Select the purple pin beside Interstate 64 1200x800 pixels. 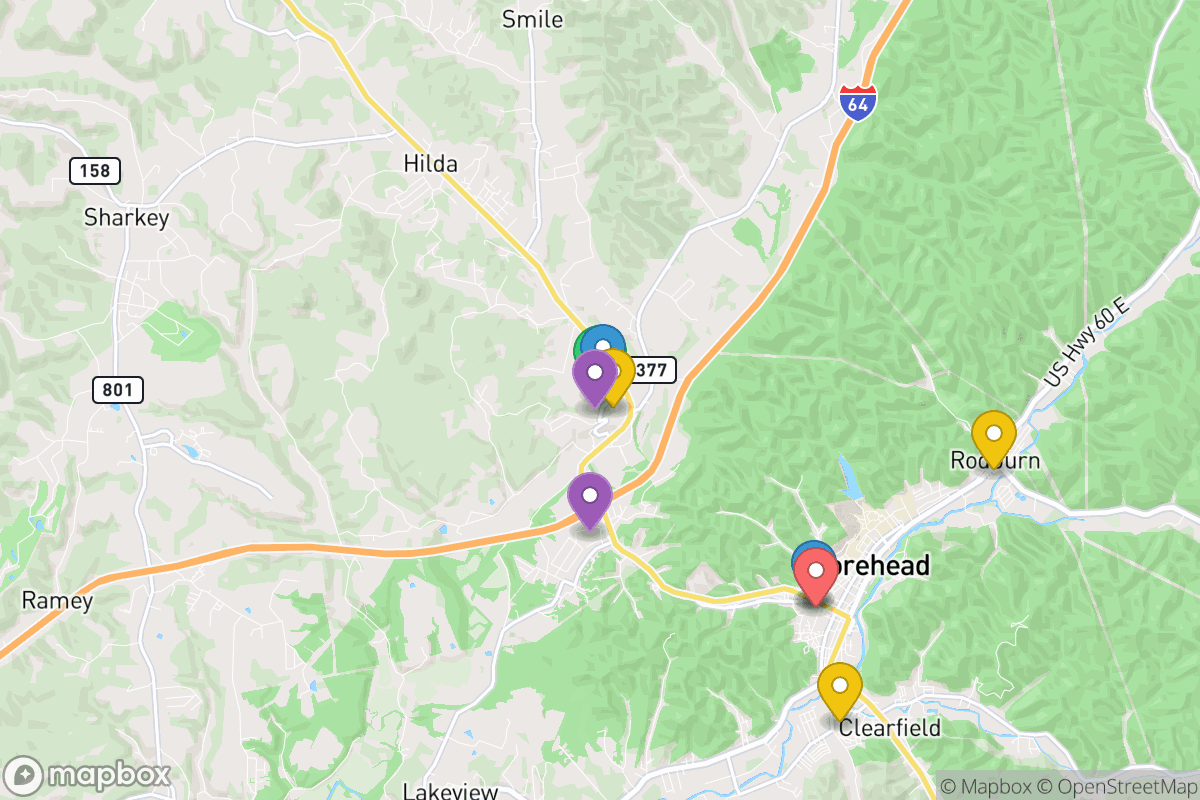pyautogui.click(x=590, y=500)
